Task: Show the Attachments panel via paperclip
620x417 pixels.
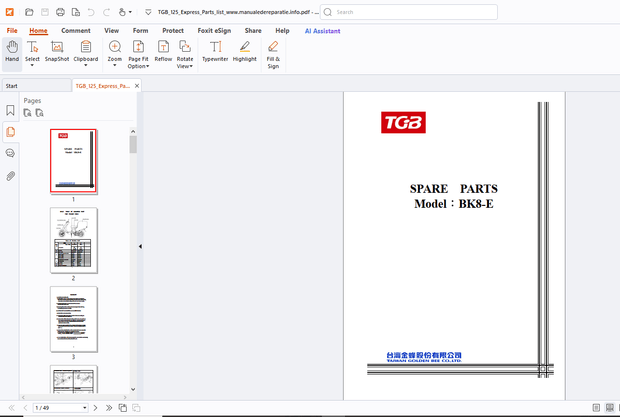Action: coord(10,175)
